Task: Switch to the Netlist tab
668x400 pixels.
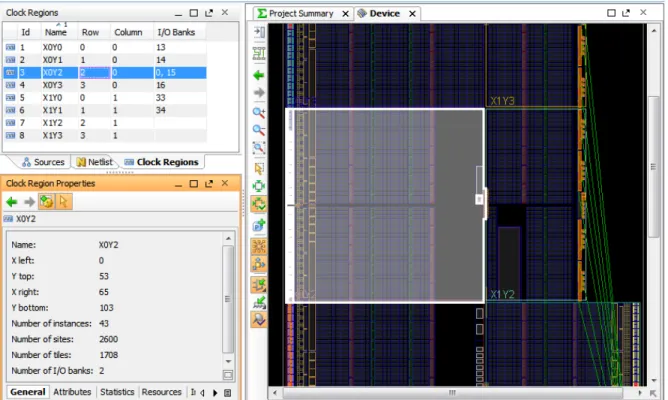Action: pos(95,162)
